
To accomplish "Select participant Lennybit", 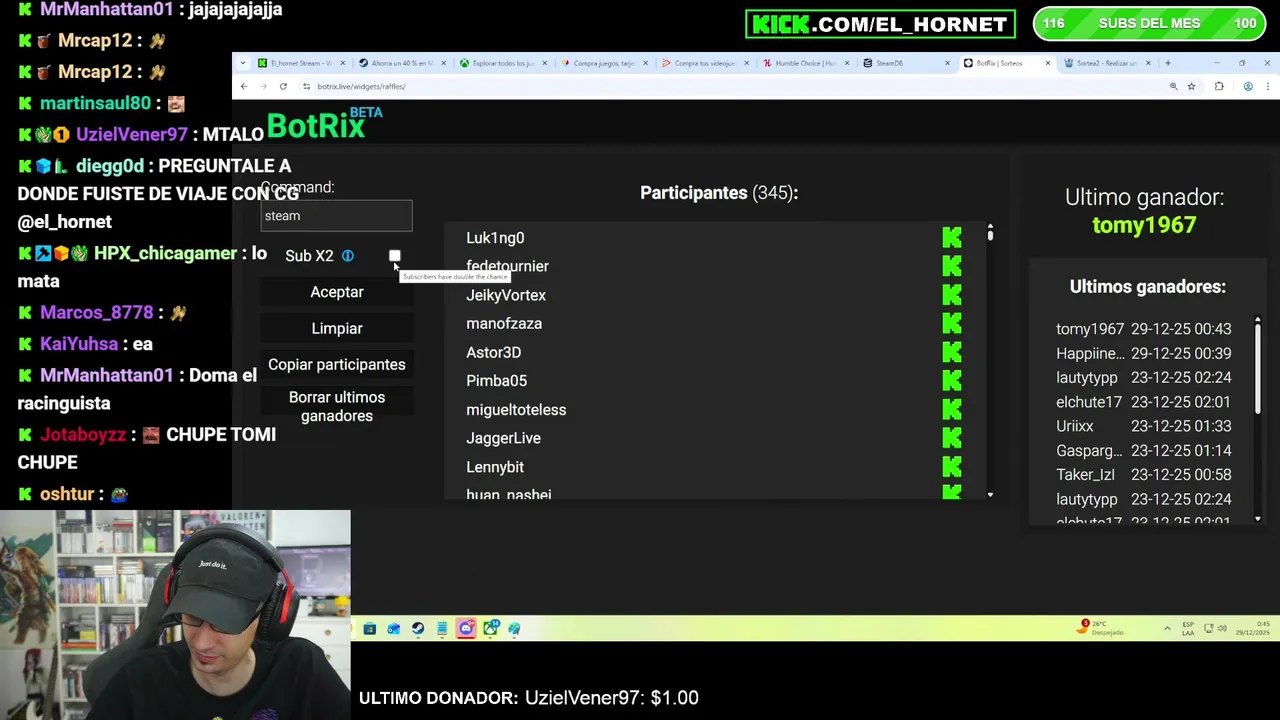I will (495, 467).
